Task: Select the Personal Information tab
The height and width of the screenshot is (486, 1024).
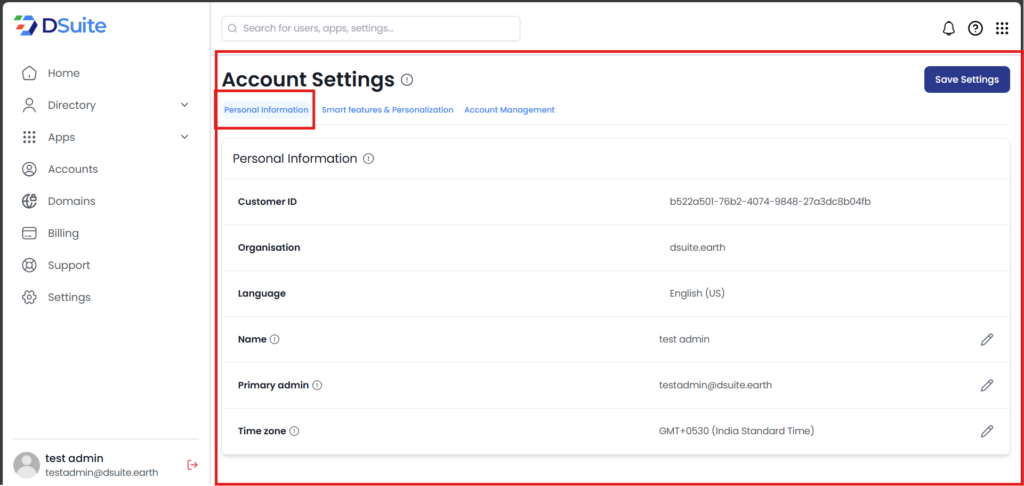Action: (x=266, y=110)
